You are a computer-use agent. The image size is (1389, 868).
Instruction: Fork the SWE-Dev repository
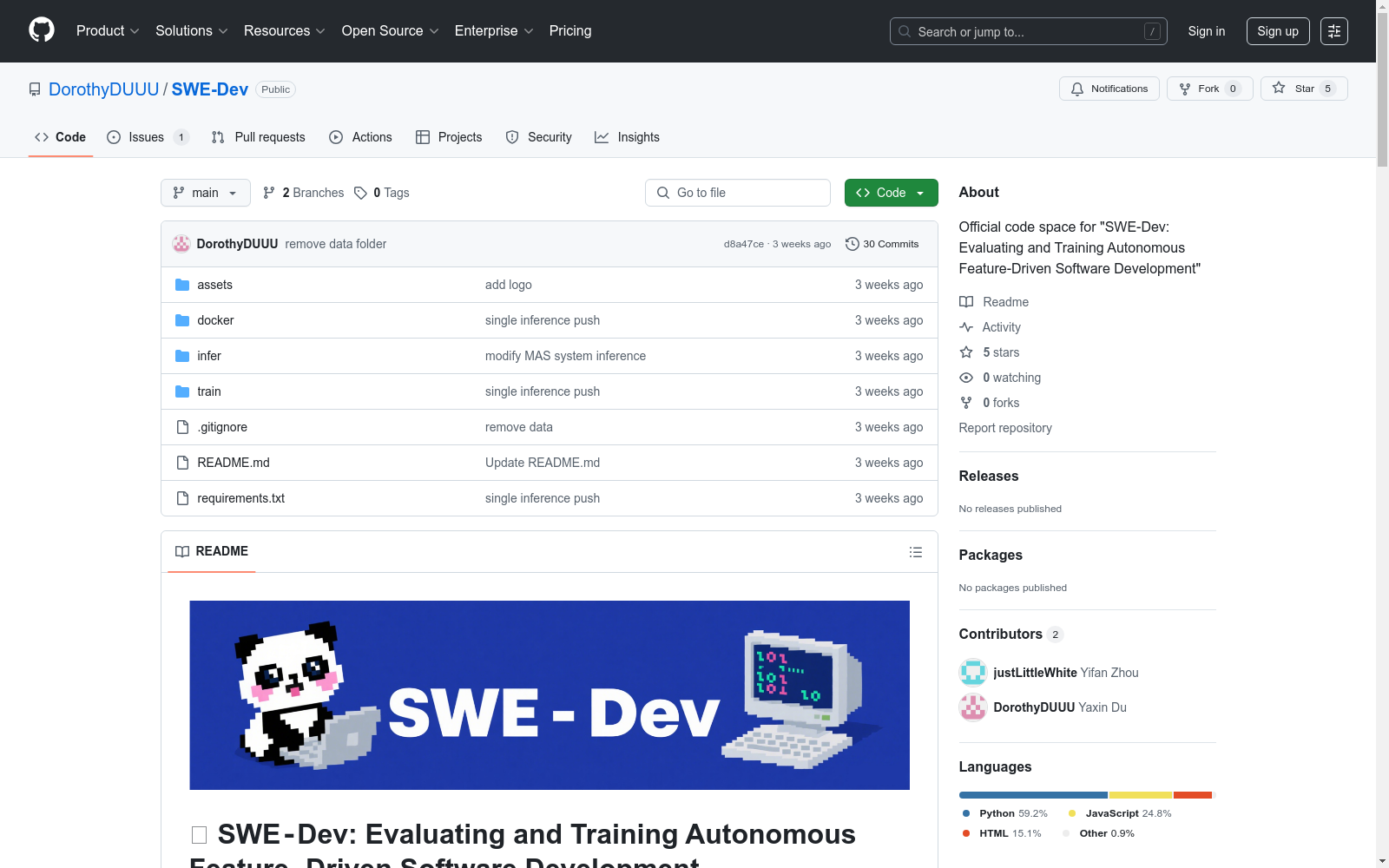1210,89
